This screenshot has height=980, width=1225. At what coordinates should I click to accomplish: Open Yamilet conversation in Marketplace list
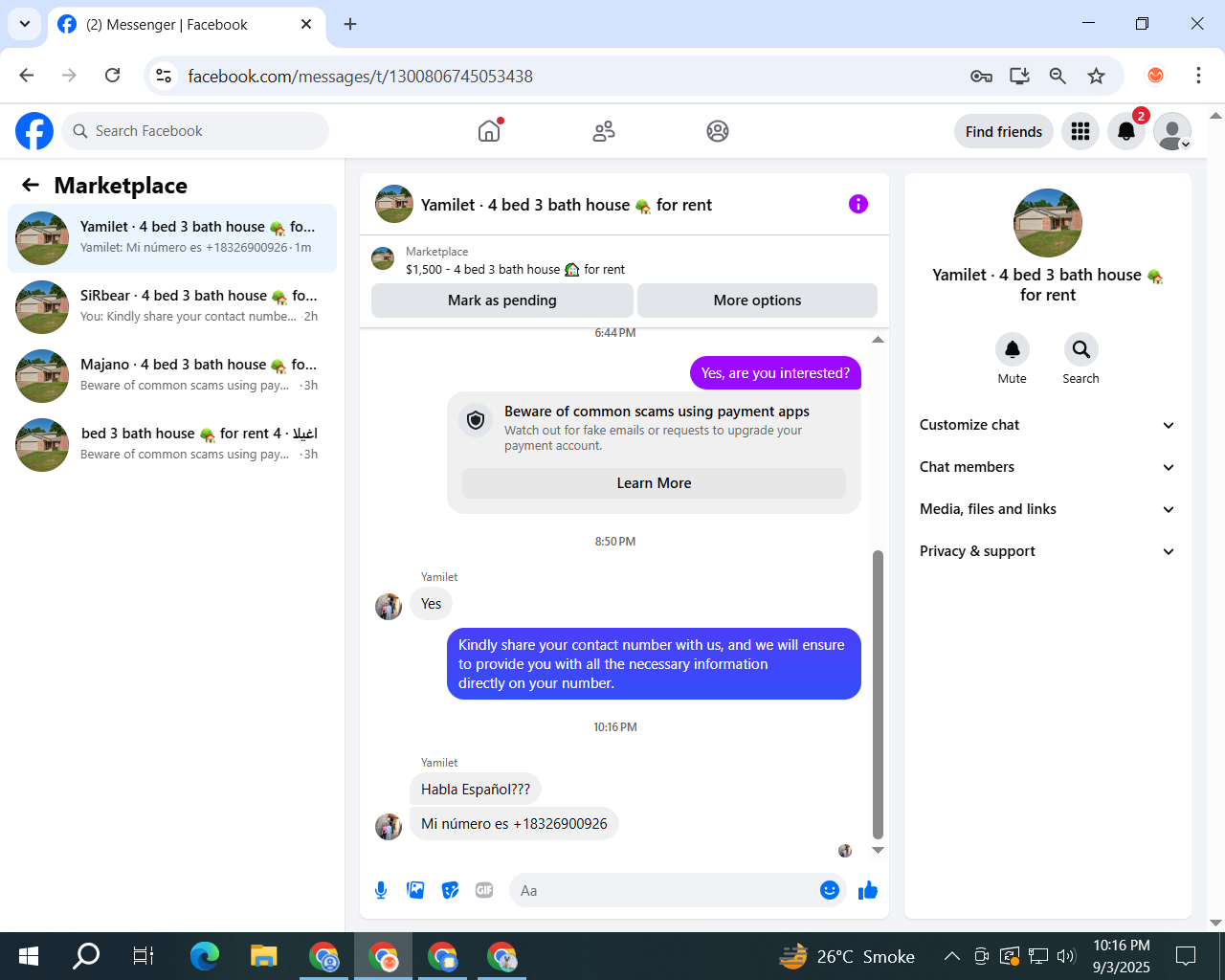[x=172, y=238]
